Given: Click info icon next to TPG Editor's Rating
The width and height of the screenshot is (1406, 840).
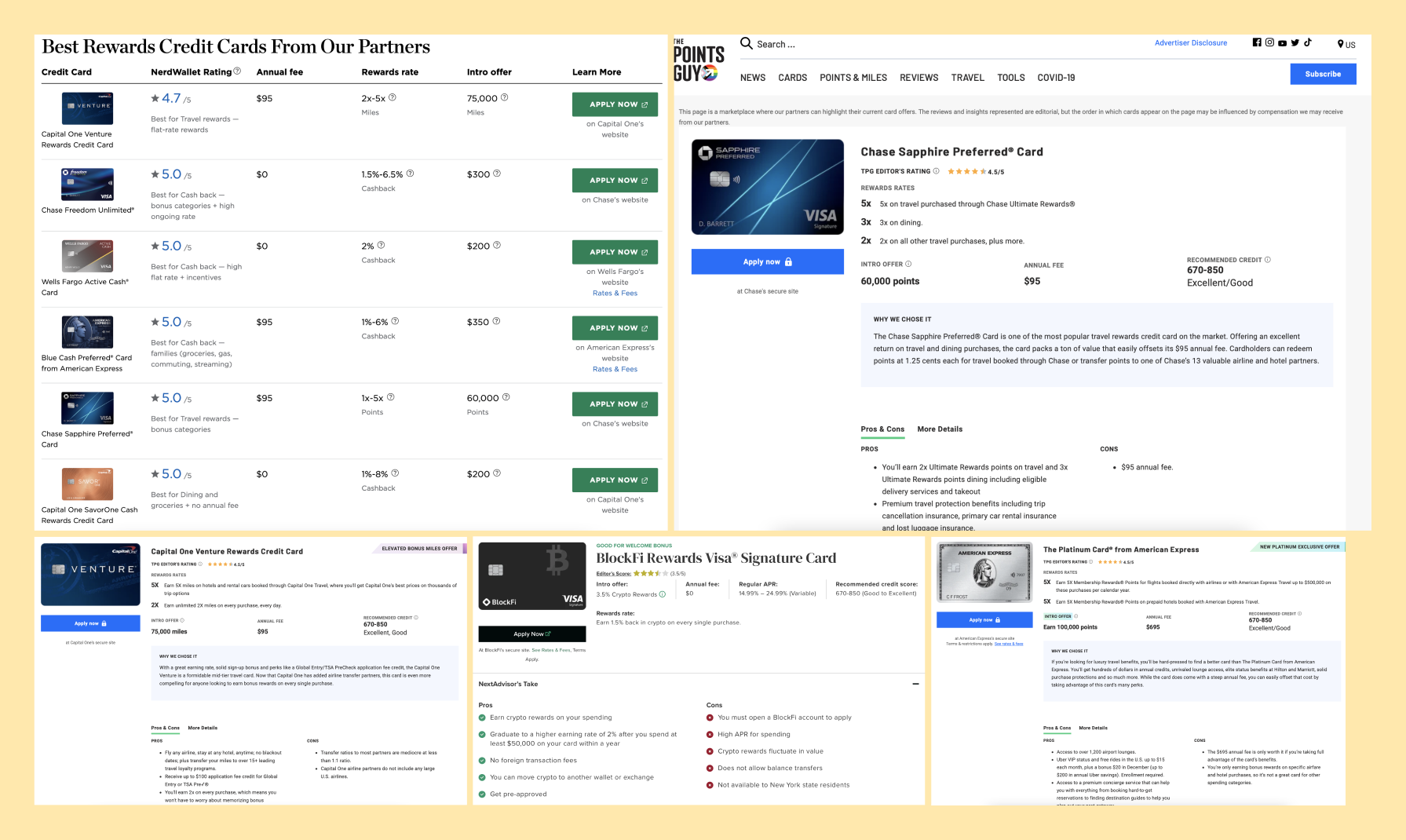Looking at the screenshot, I should [x=936, y=171].
